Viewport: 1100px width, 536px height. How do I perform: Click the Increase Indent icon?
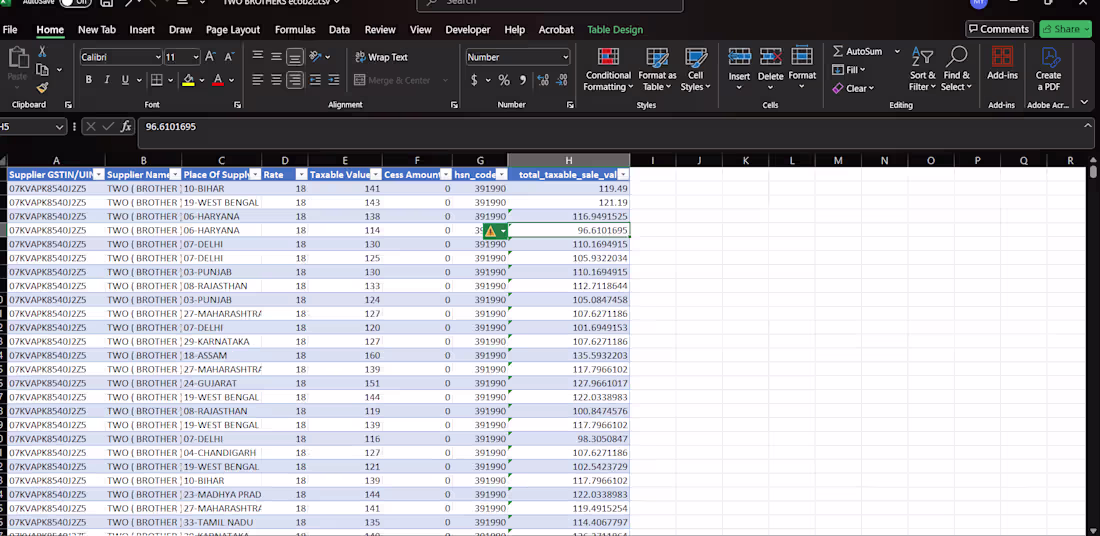[x=334, y=80]
